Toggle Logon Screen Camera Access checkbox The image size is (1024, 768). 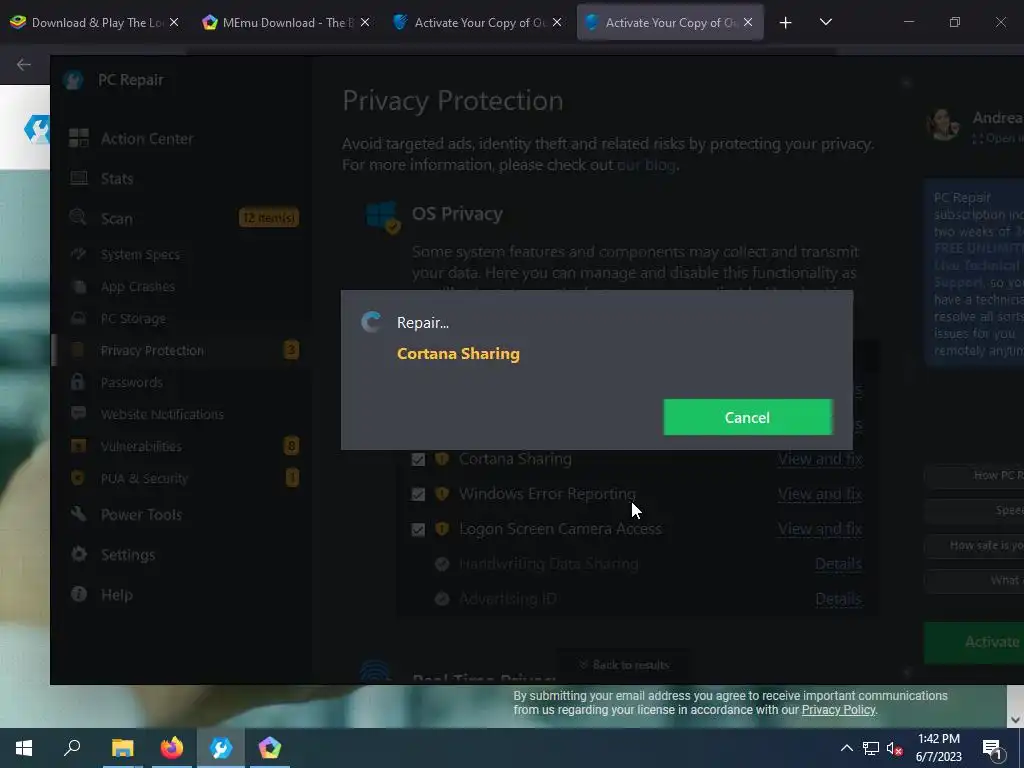click(418, 529)
